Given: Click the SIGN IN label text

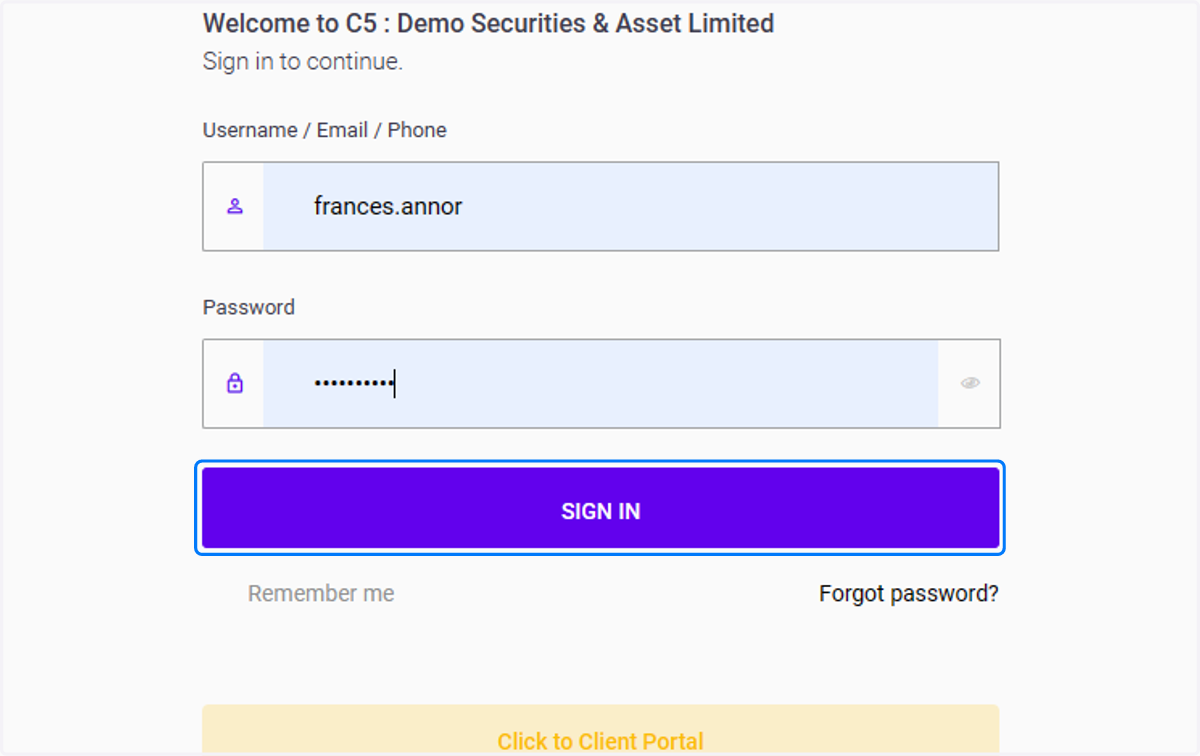Looking at the screenshot, I should (600, 511).
